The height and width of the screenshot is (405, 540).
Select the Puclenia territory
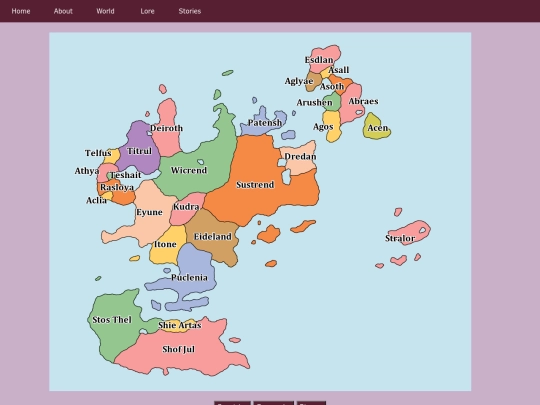[x=189, y=278]
